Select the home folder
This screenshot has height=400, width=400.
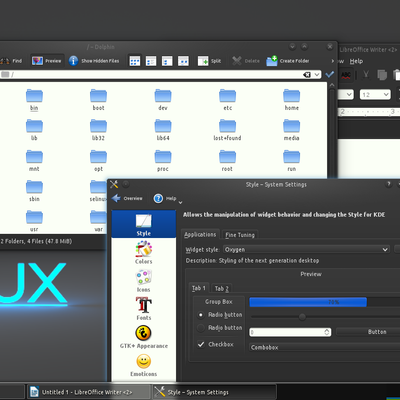[x=292, y=100]
